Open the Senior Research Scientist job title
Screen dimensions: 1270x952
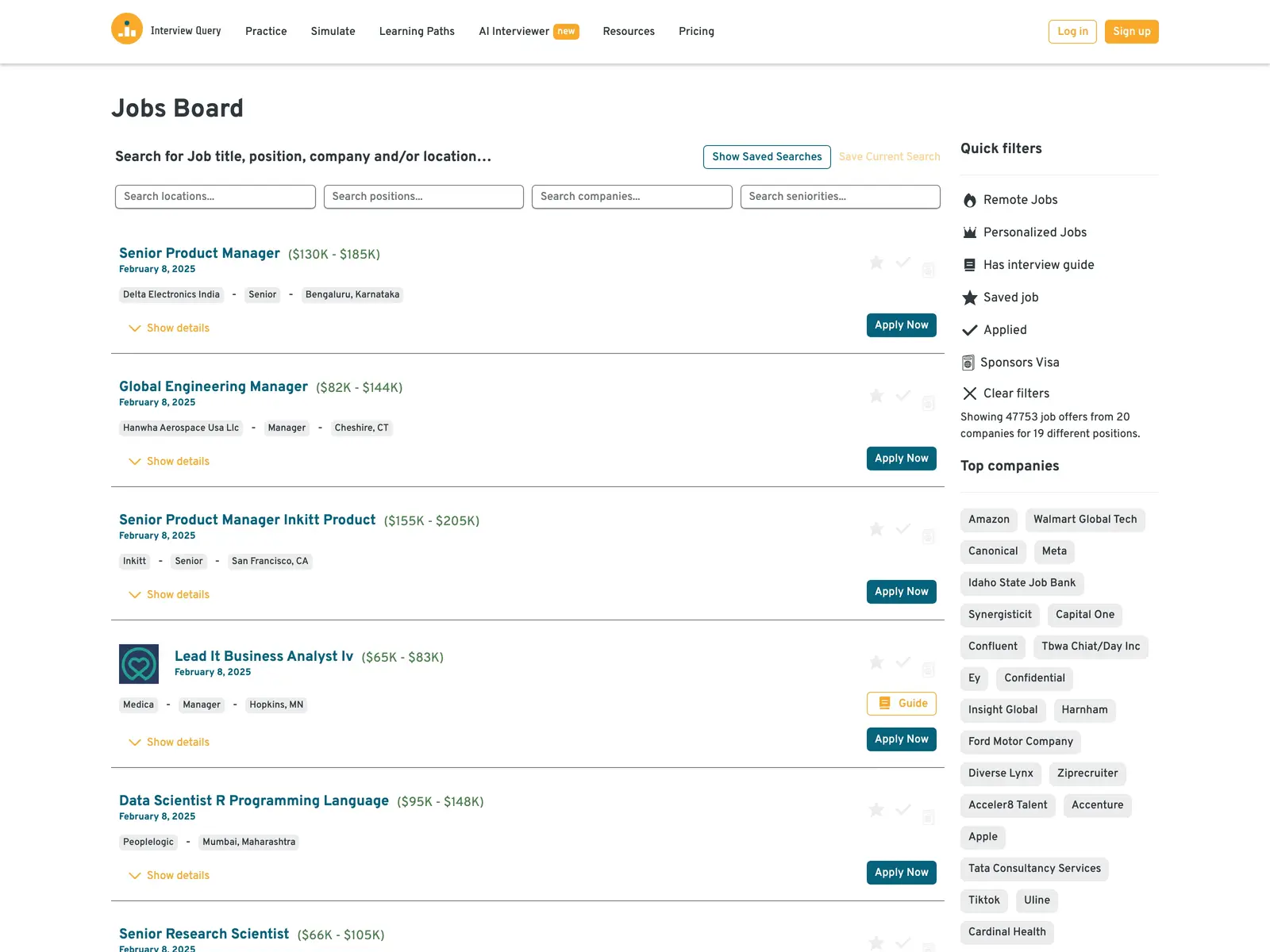click(x=204, y=934)
